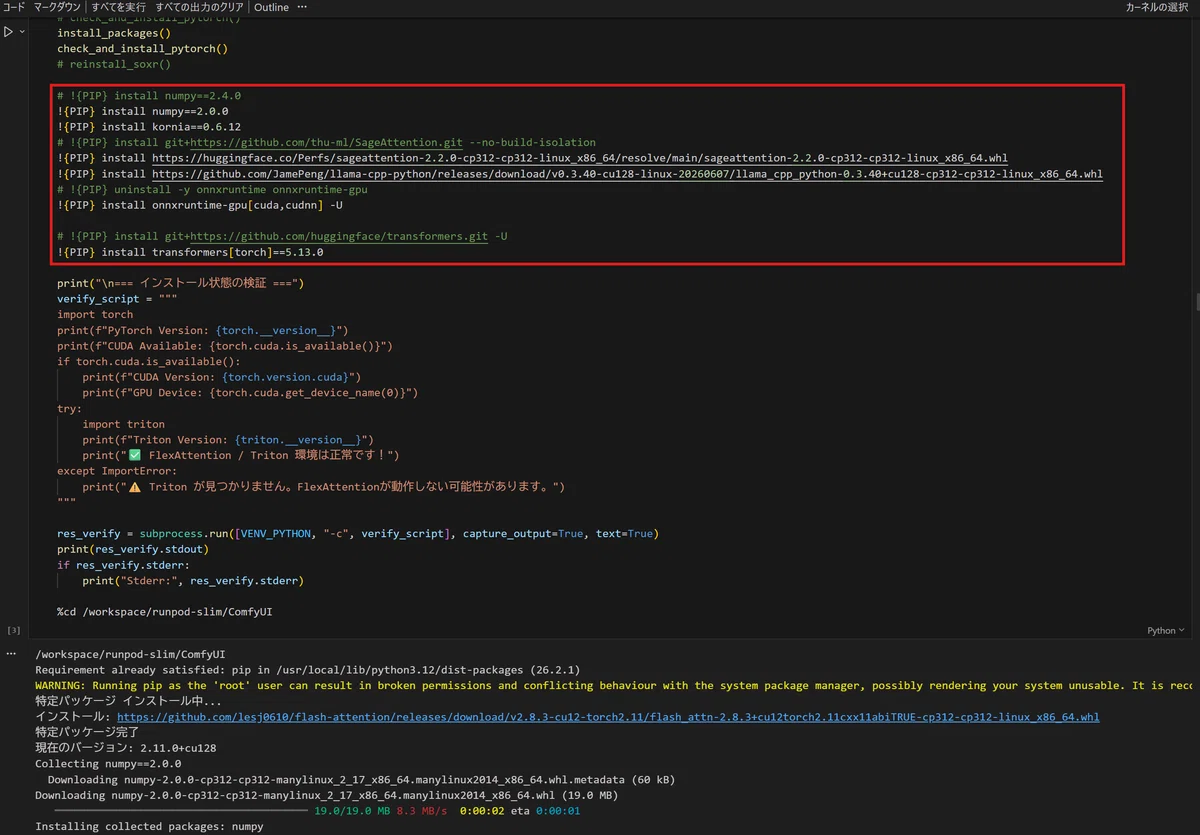Open the SageAttention.git GitHub link
Screen dimensions: 1200x835
pos(326,142)
